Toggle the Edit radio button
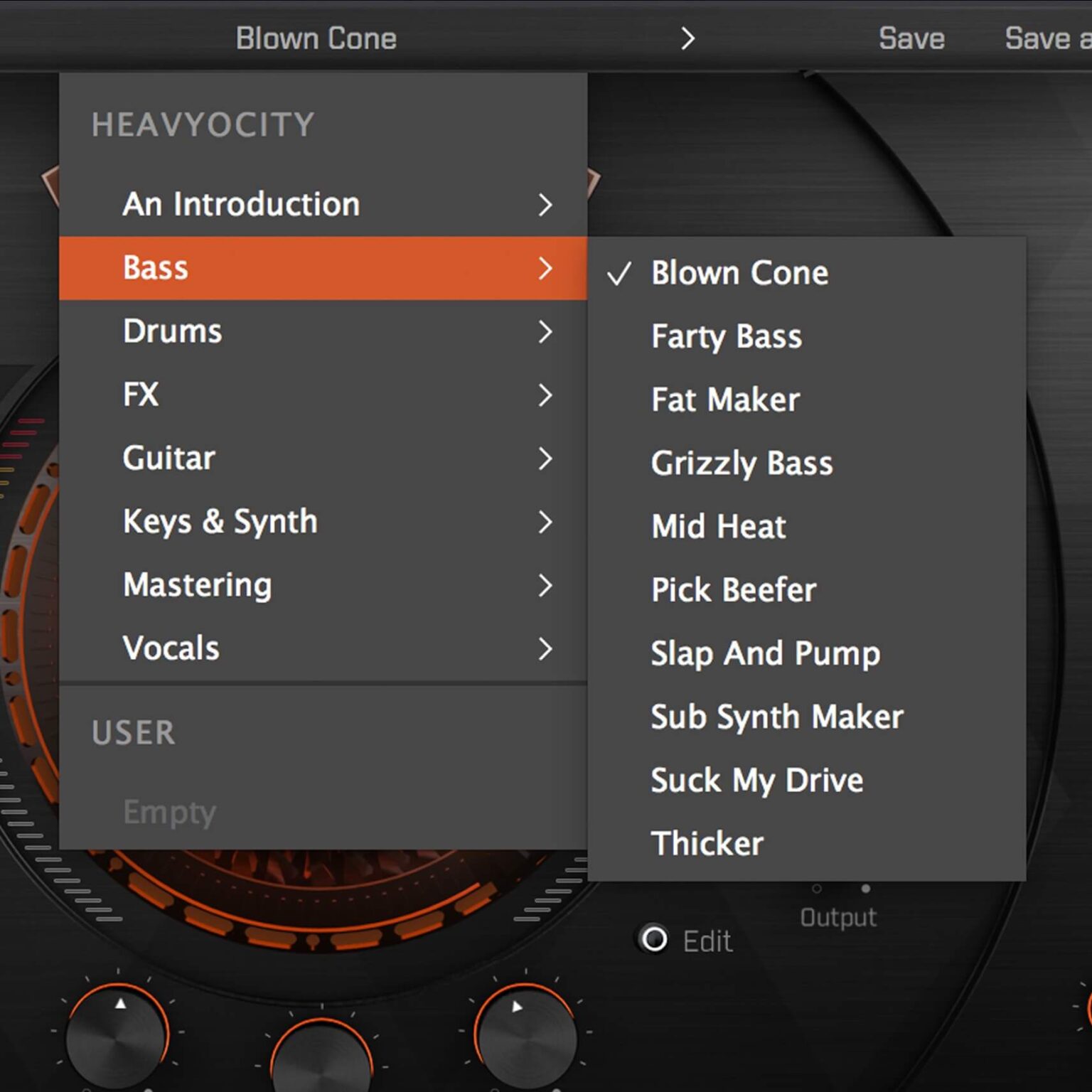 pos(654,939)
